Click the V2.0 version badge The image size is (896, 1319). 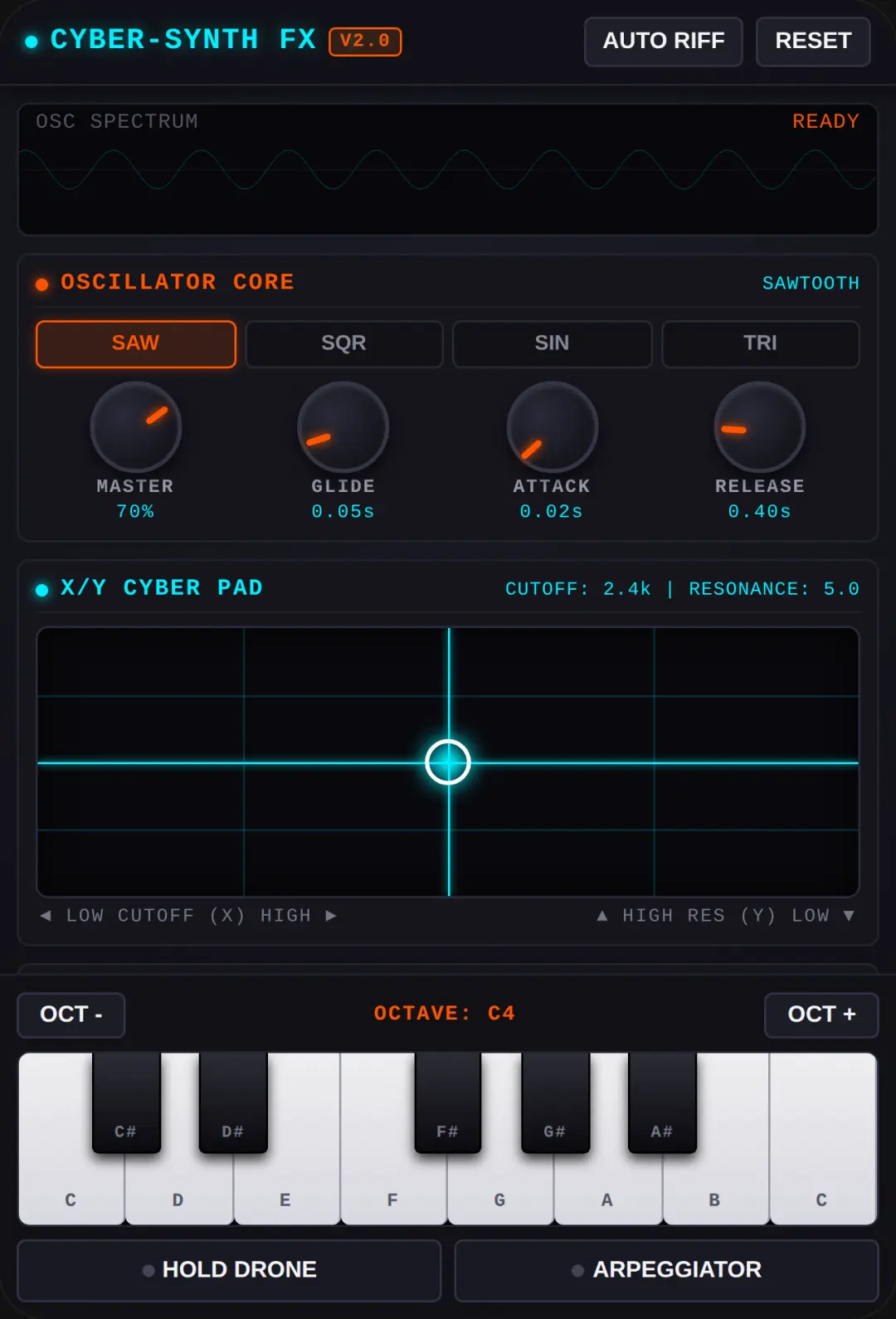(365, 41)
